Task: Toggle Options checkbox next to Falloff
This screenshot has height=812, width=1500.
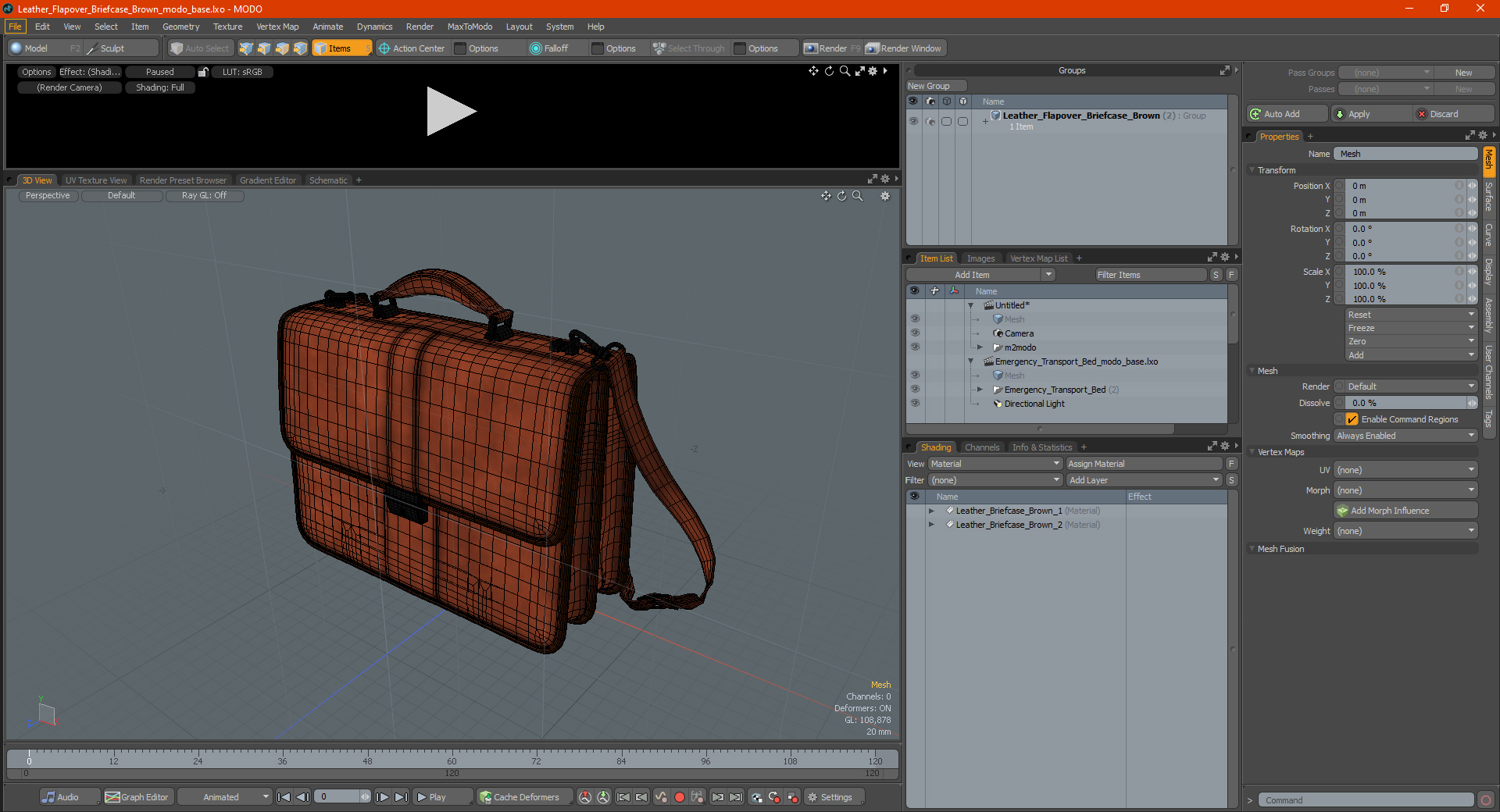Action: (598, 48)
